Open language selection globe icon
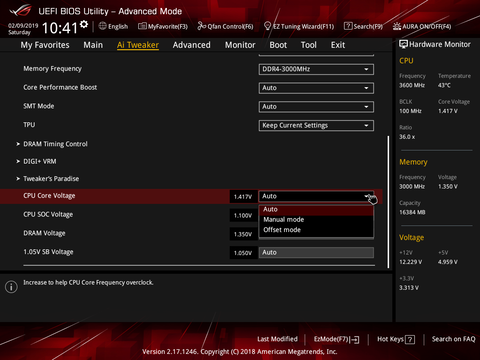480x360 pixels. (x=103, y=26)
